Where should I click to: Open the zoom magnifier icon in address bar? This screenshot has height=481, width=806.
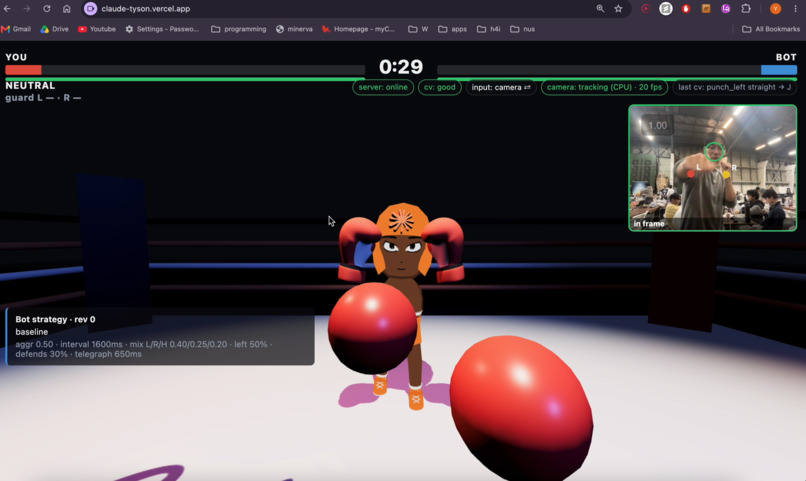coord(600,9)
